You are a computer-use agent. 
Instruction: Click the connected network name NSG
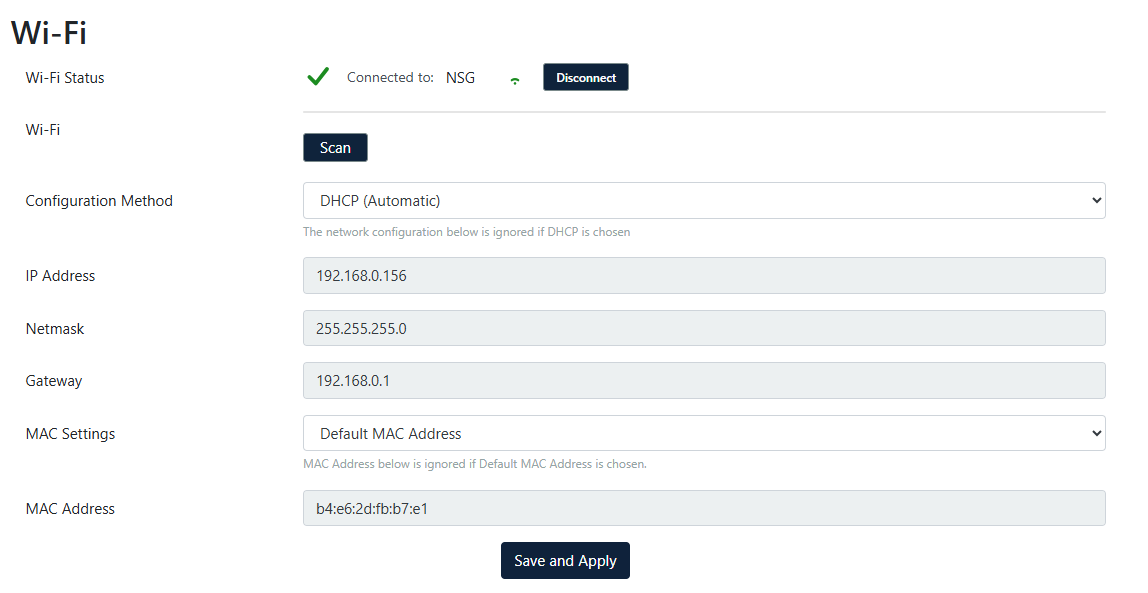(x=460, y=78)
